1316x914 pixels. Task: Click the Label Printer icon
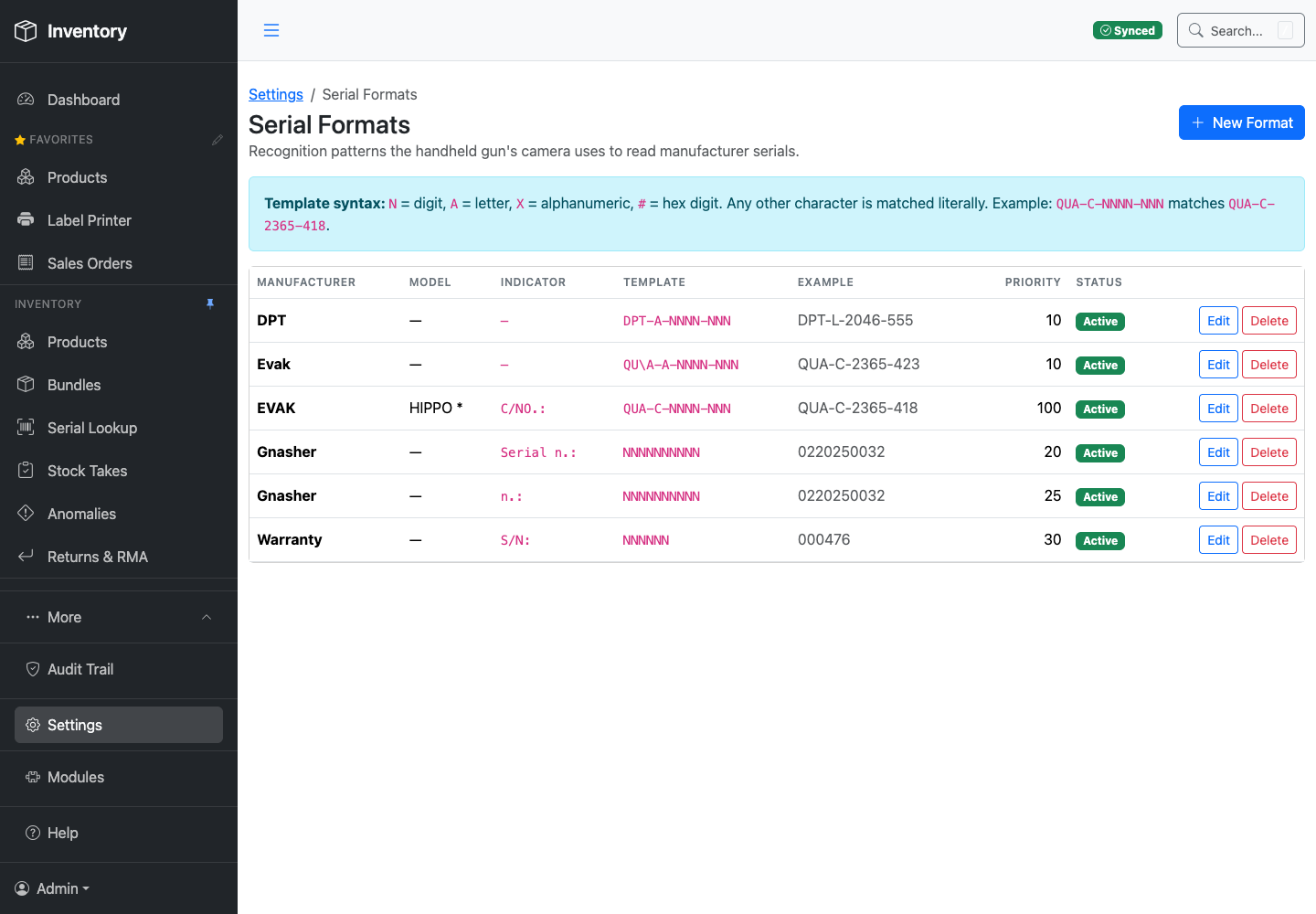tap(26, 220)
